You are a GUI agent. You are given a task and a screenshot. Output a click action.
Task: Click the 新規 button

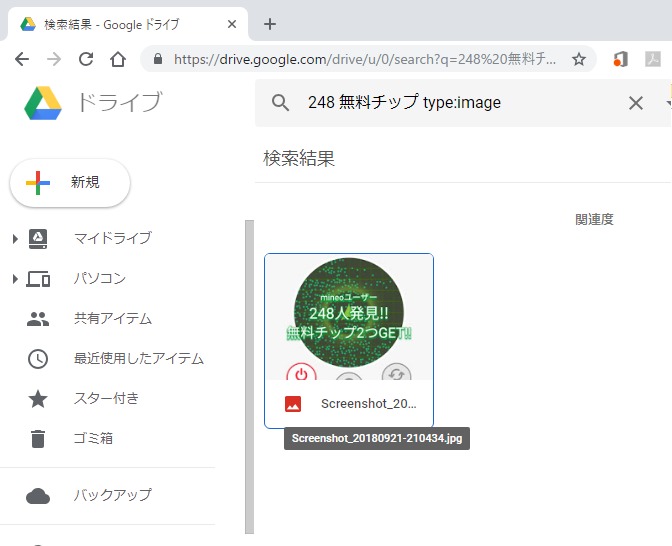[x=70, y=183]
